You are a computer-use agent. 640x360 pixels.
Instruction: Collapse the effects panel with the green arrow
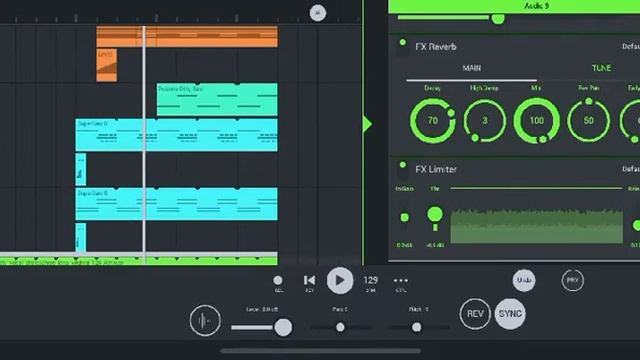(367, 124)
